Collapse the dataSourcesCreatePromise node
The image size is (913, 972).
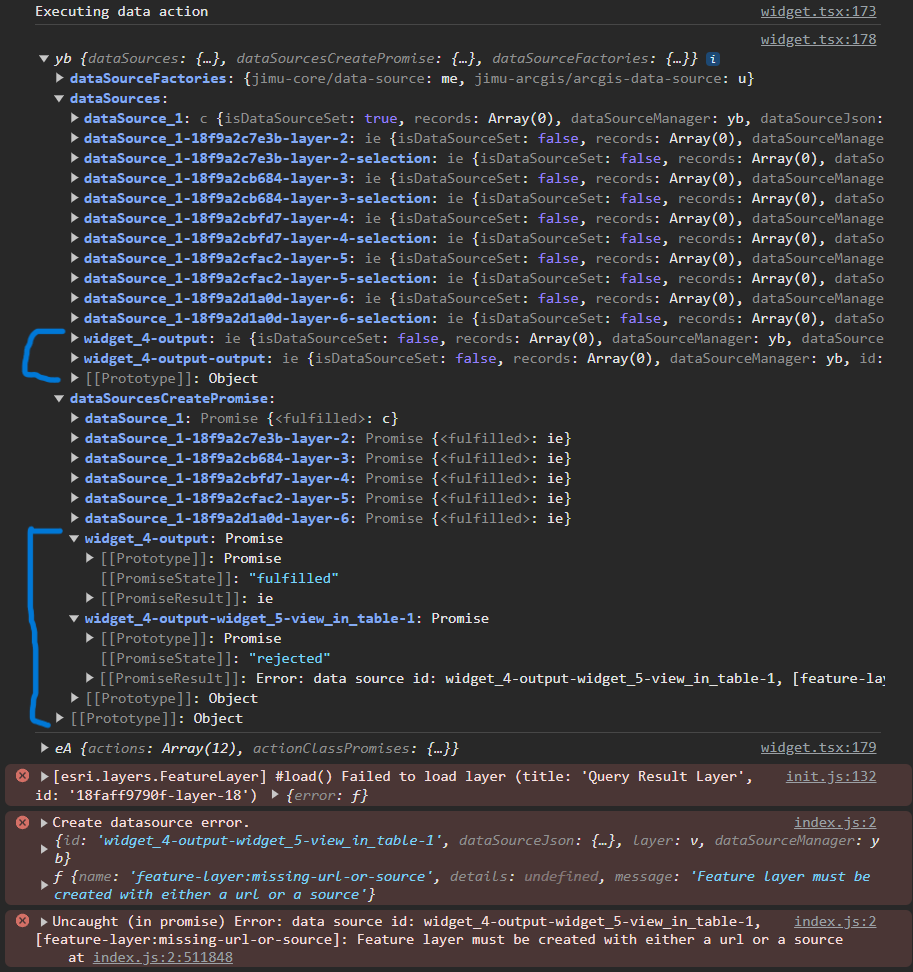coord(60,399)
